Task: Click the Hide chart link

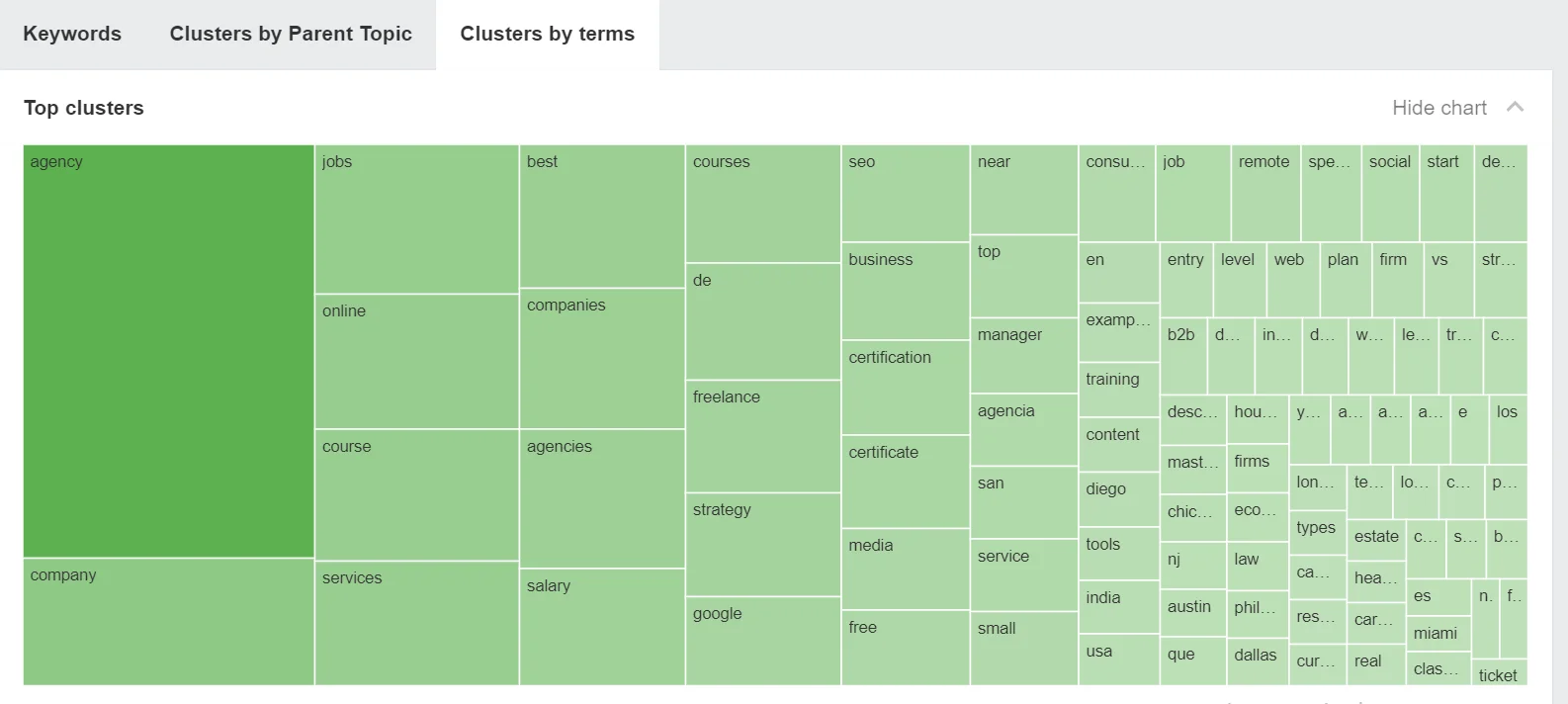Action: coord(1438,108)
